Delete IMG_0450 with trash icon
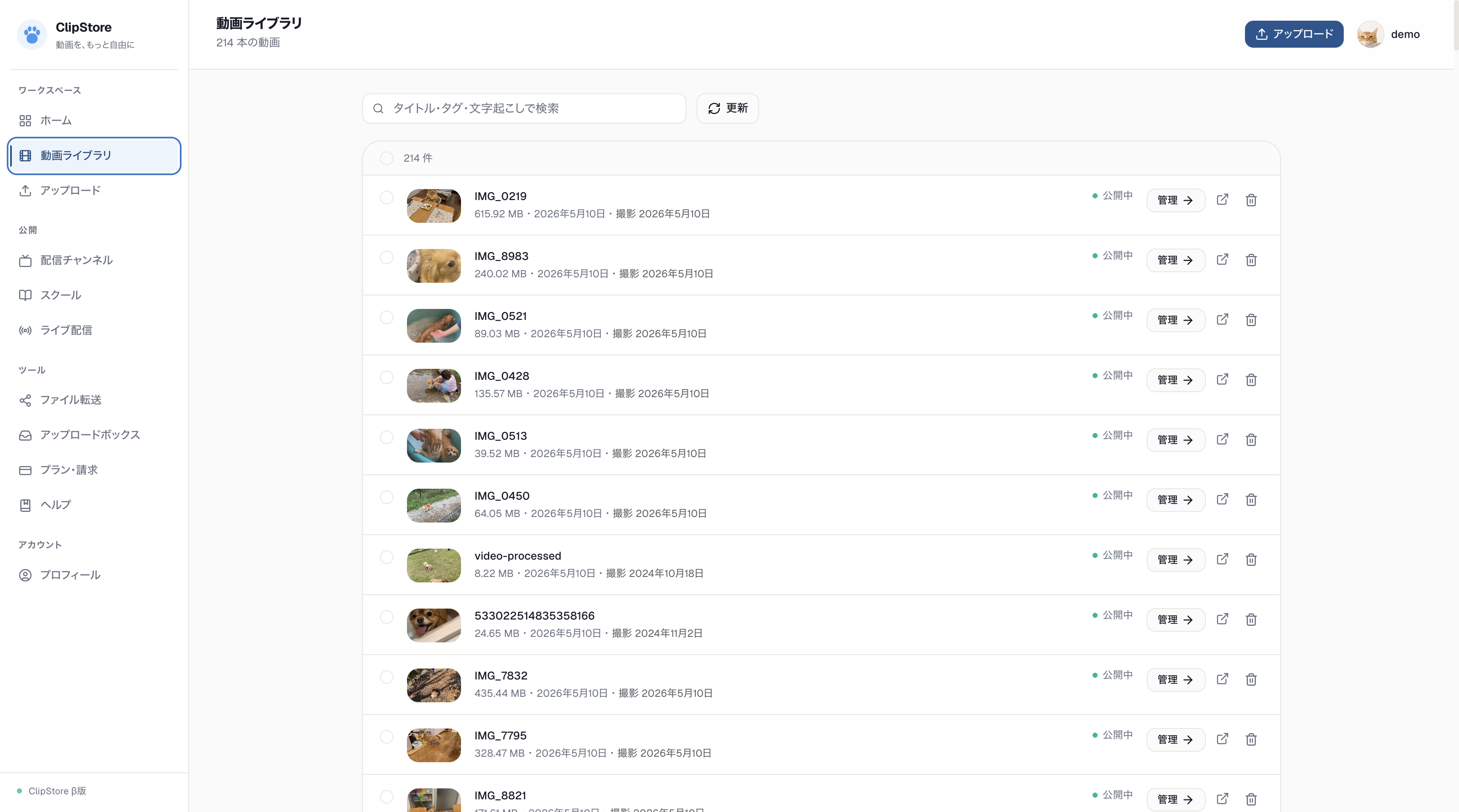The width and height of the screenshot is (1459, 812). (1251, 499)
